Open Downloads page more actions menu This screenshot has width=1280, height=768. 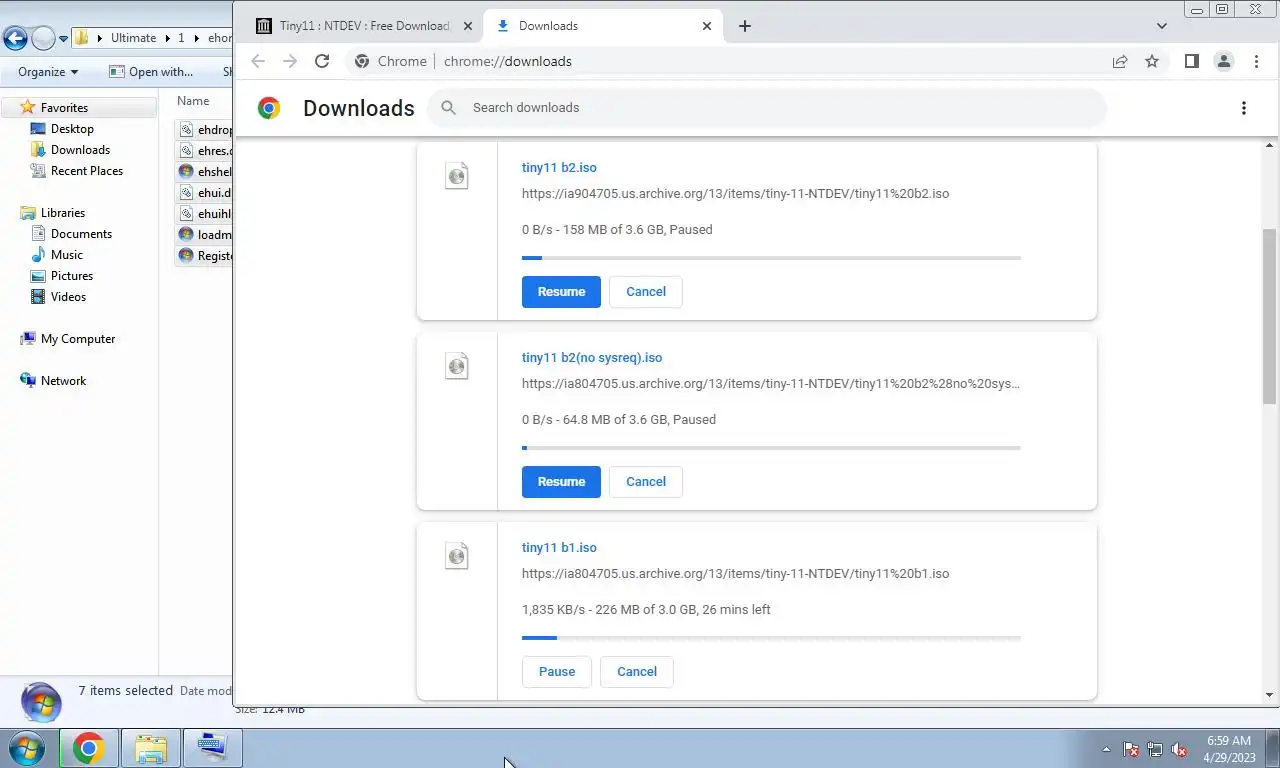click(x=1244, y=108)
